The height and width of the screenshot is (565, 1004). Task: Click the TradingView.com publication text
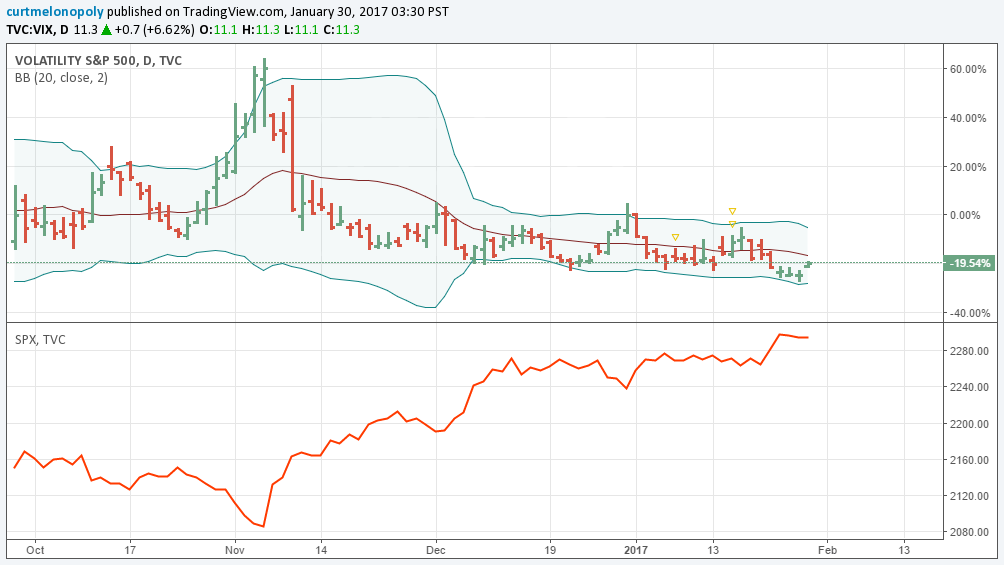[232, 12]
